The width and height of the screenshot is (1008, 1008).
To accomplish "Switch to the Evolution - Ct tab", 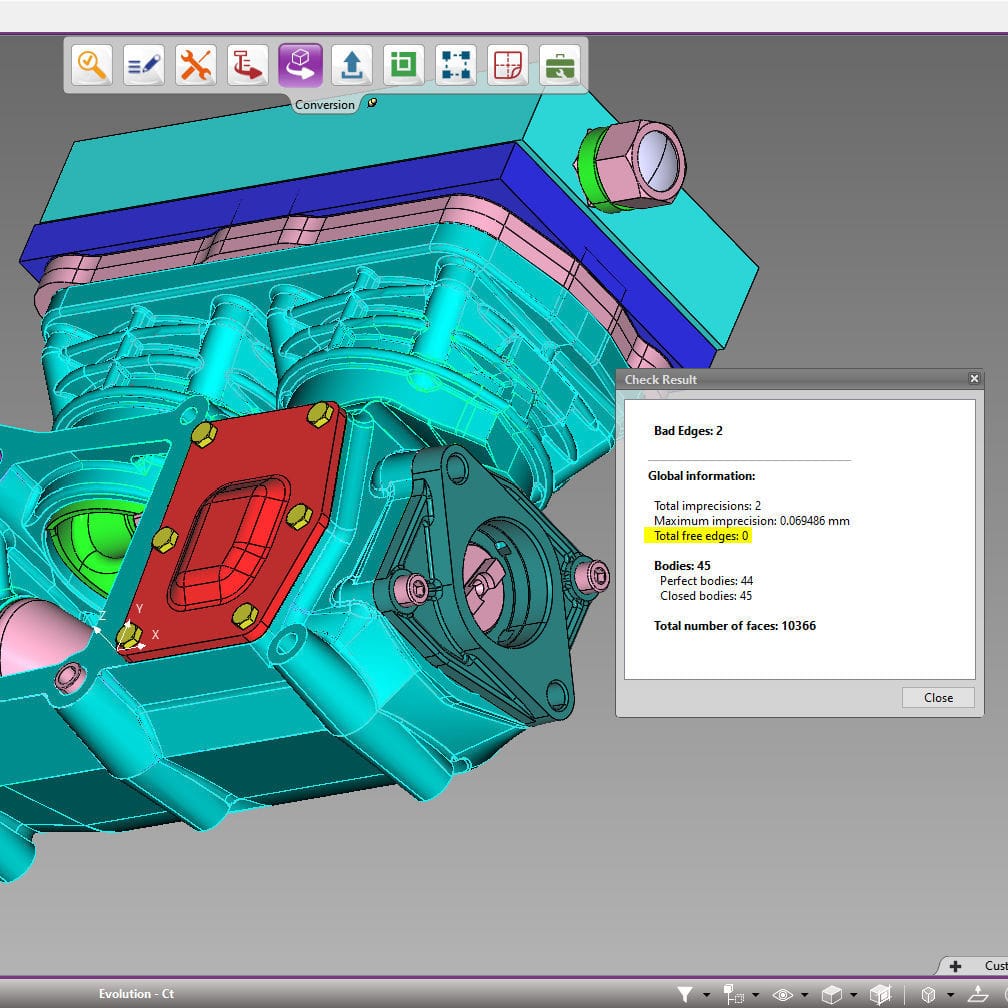I will click(x=136, y=993).
